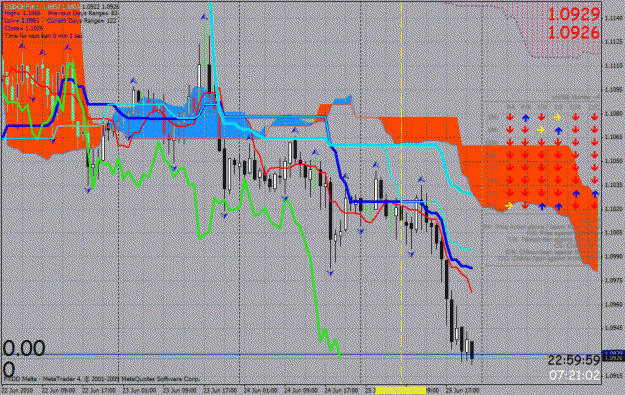Image resolution: width=625 pixels, height=395 pixels.
Task: Click the 22 Jun 09:00 time axis label
Action: (58, 390)
